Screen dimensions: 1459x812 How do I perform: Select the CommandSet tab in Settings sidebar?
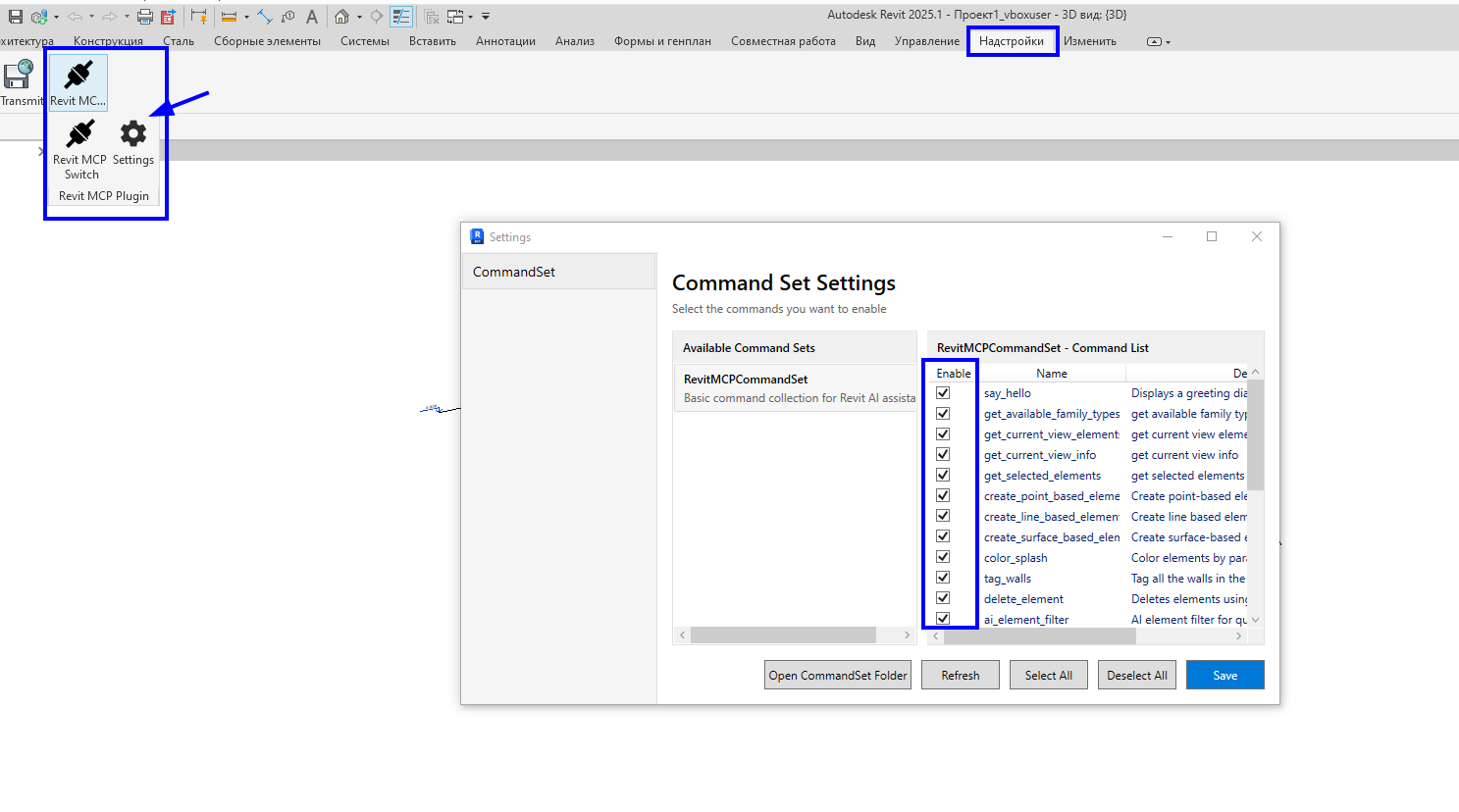tap(558, 272)
